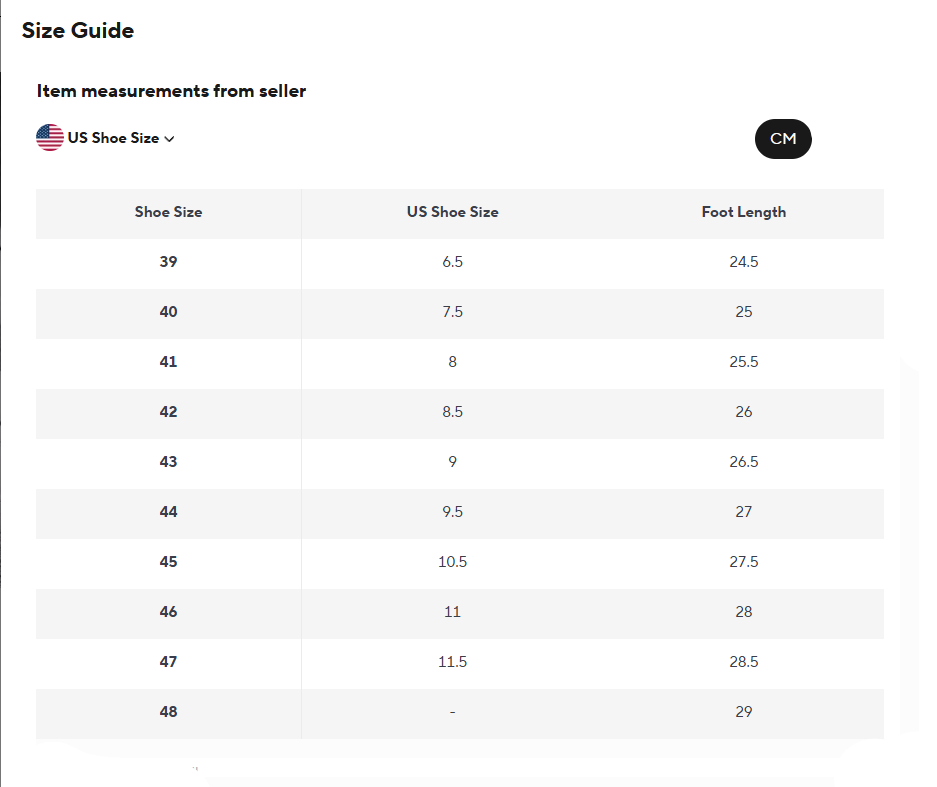Click shoe size 48 cell
Viewport: 937px width, 787px height.
coord(169,712)
